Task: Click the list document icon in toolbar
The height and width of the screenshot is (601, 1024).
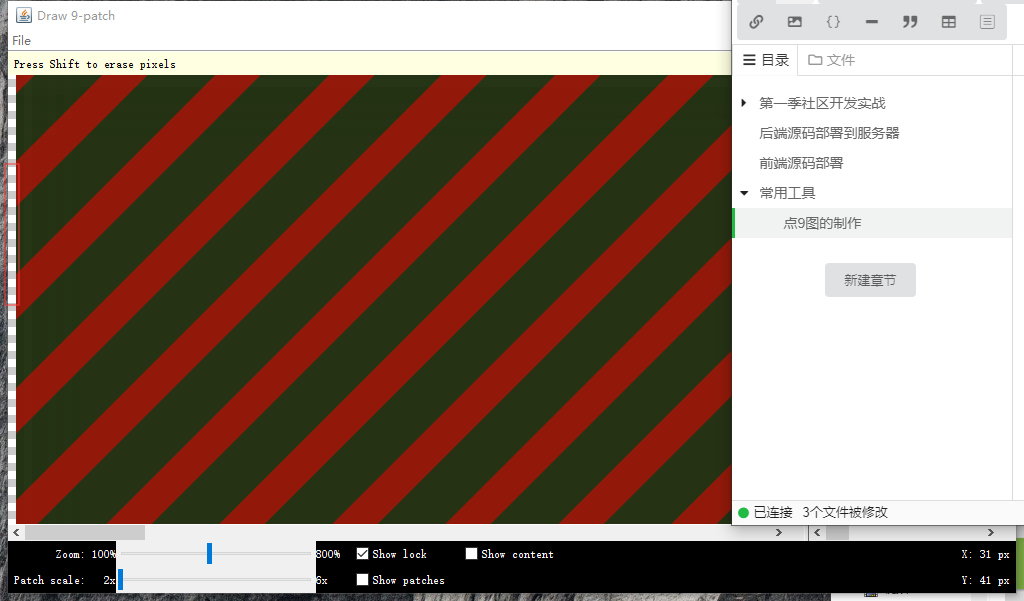Action: (x=987, y=22)
